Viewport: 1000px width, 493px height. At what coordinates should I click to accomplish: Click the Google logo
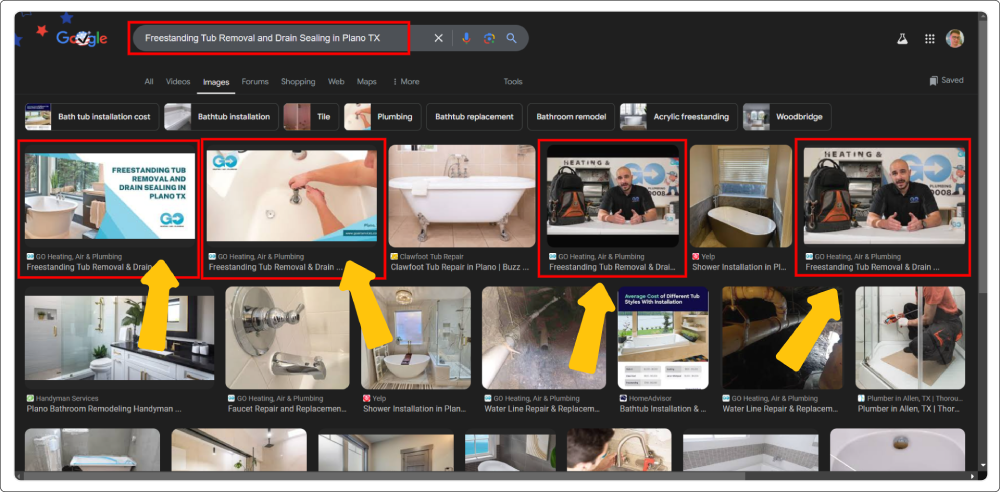pyautogui.click(x=82, y=38)
